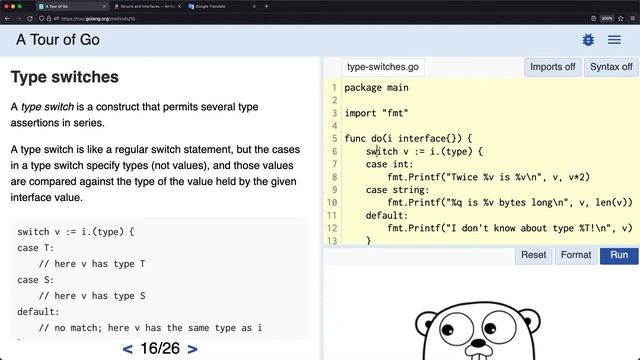640x360 pixels.
Task: Click the italic 'type switch' term
Action: (x=47, y=107)
